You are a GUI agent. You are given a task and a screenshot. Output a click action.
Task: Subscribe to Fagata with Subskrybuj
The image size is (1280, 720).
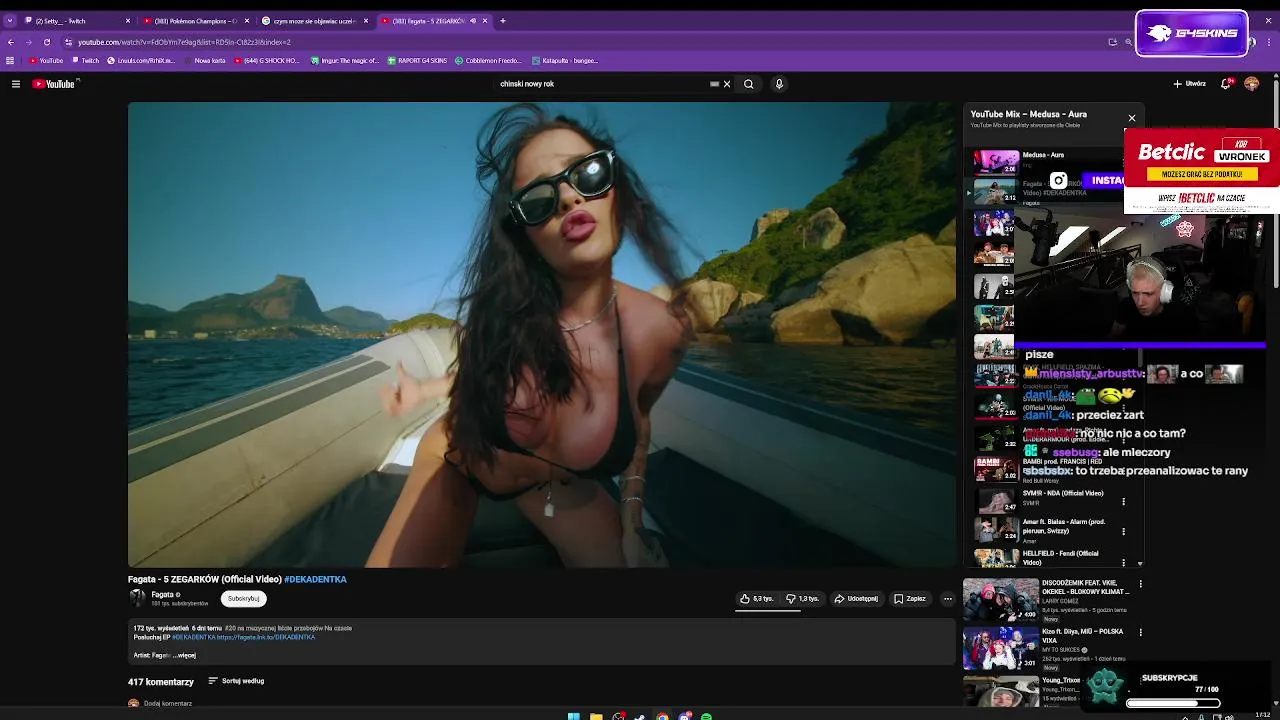click(243, 598)
